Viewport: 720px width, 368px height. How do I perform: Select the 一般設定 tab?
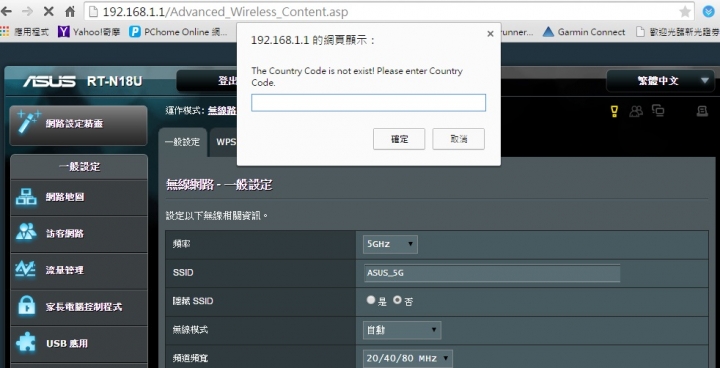[182, 142]
